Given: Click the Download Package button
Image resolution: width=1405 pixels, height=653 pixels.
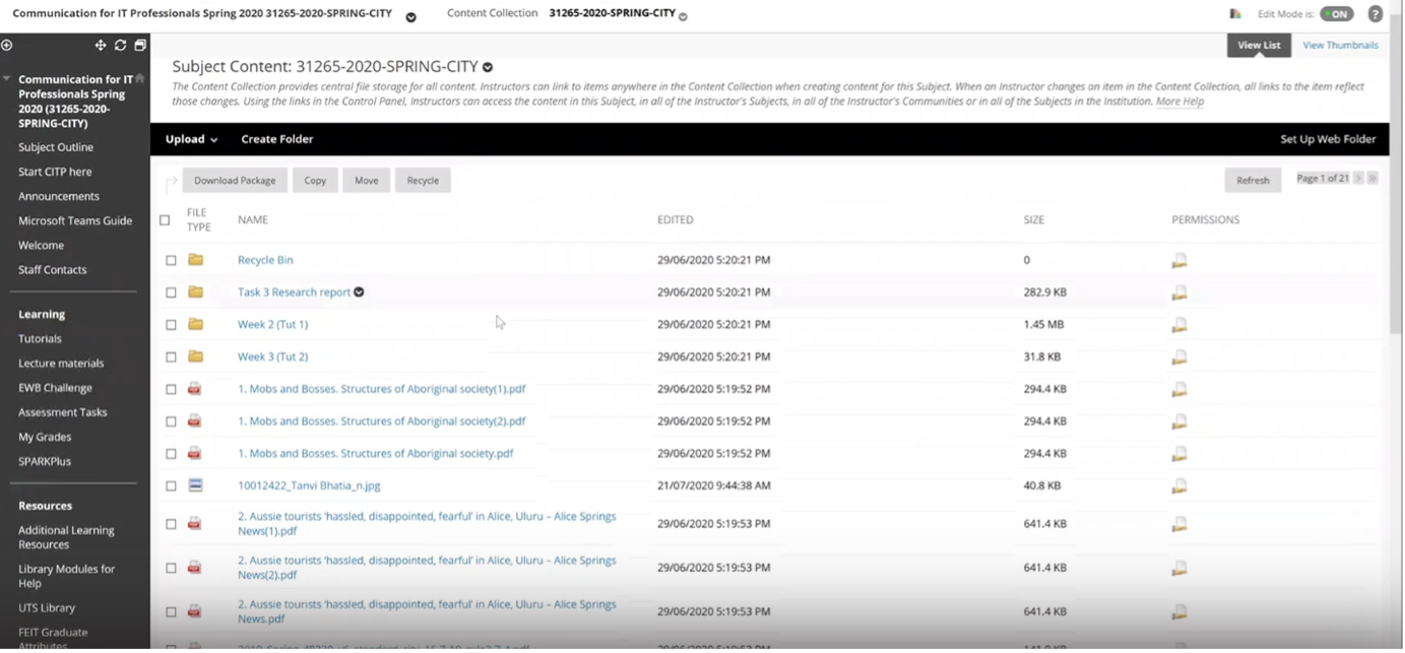Looking at the screenshot, I should pyautogui.click(x=235, y=180).
